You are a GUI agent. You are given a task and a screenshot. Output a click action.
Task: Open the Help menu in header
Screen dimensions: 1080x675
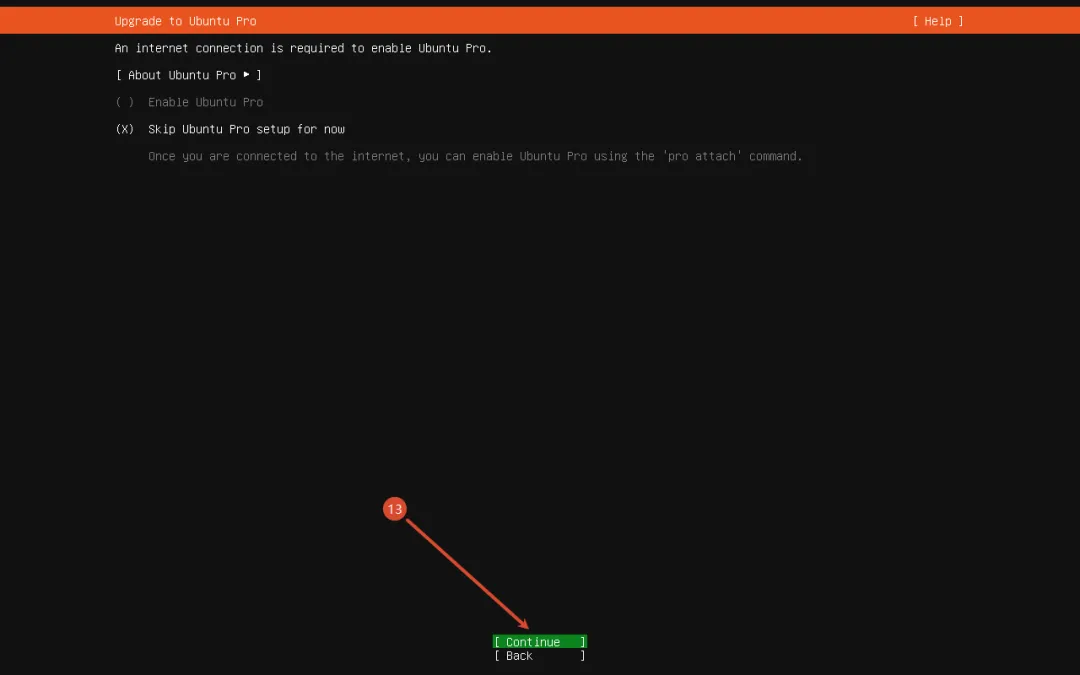[x=937, y=21]
